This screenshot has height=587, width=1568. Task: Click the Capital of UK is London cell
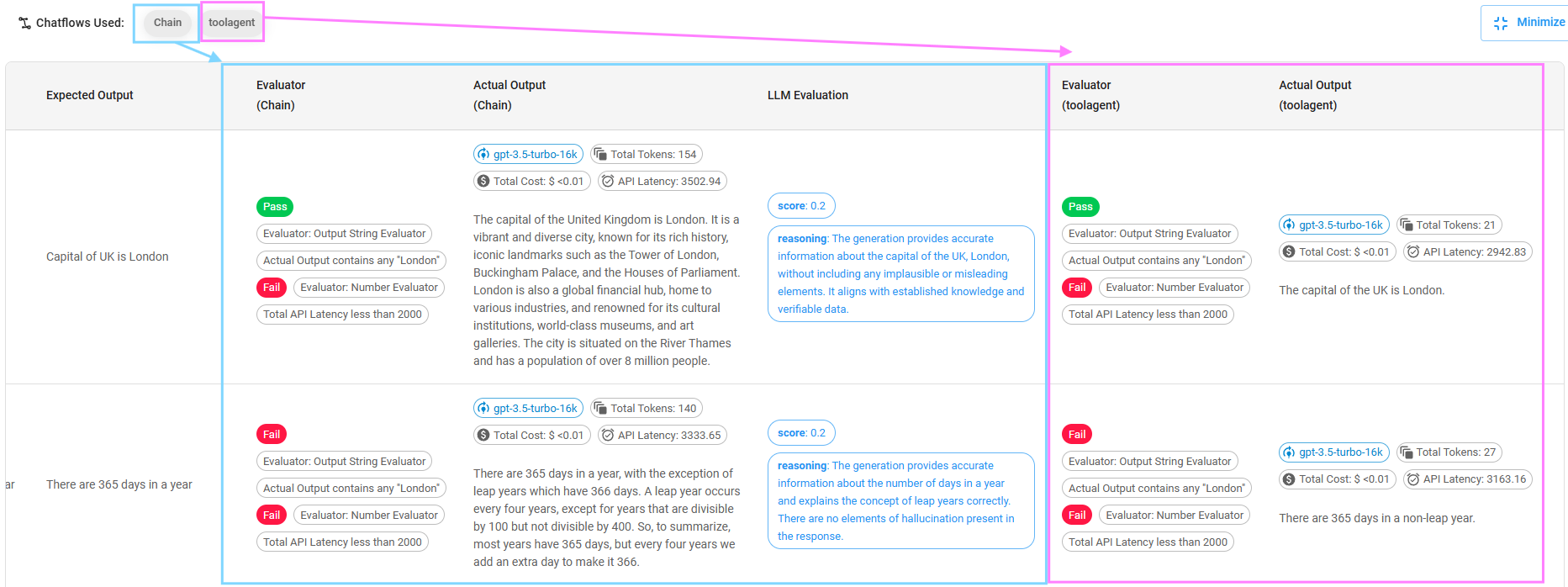(108, 256)
